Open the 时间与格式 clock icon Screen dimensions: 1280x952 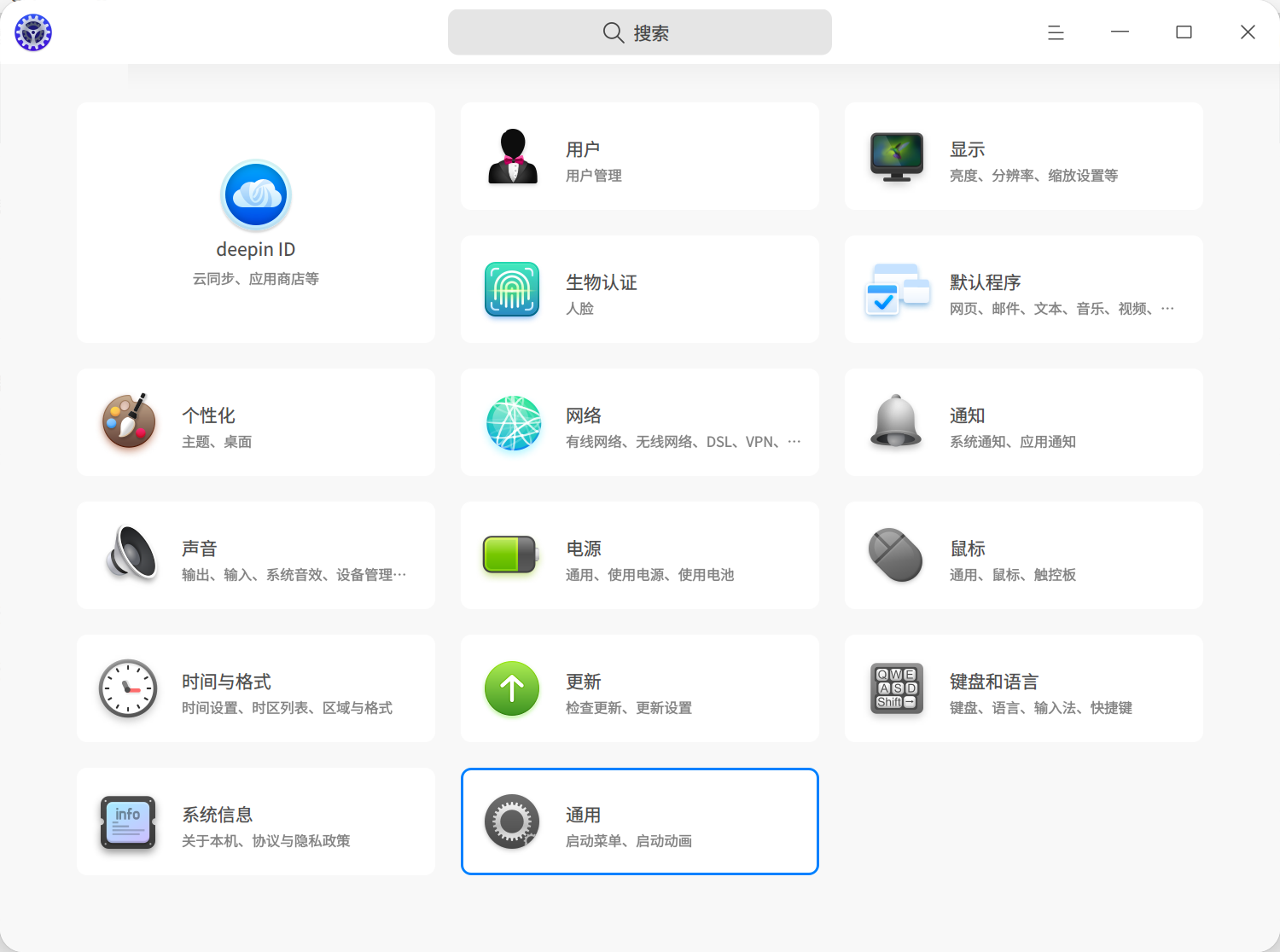pos(128,688)
